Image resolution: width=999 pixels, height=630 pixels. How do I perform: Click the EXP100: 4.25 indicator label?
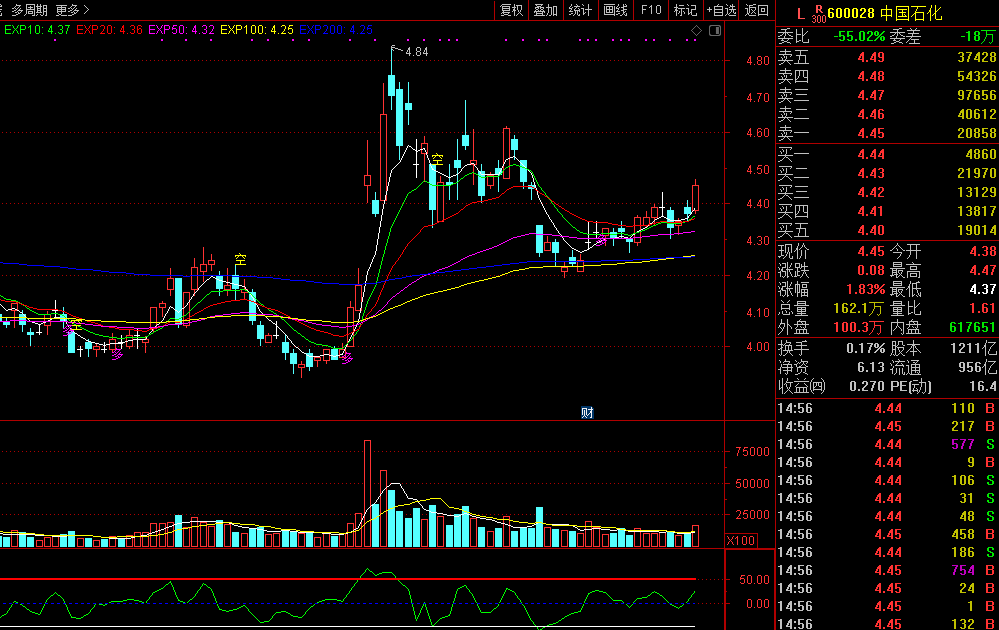[x=257, y=30]
